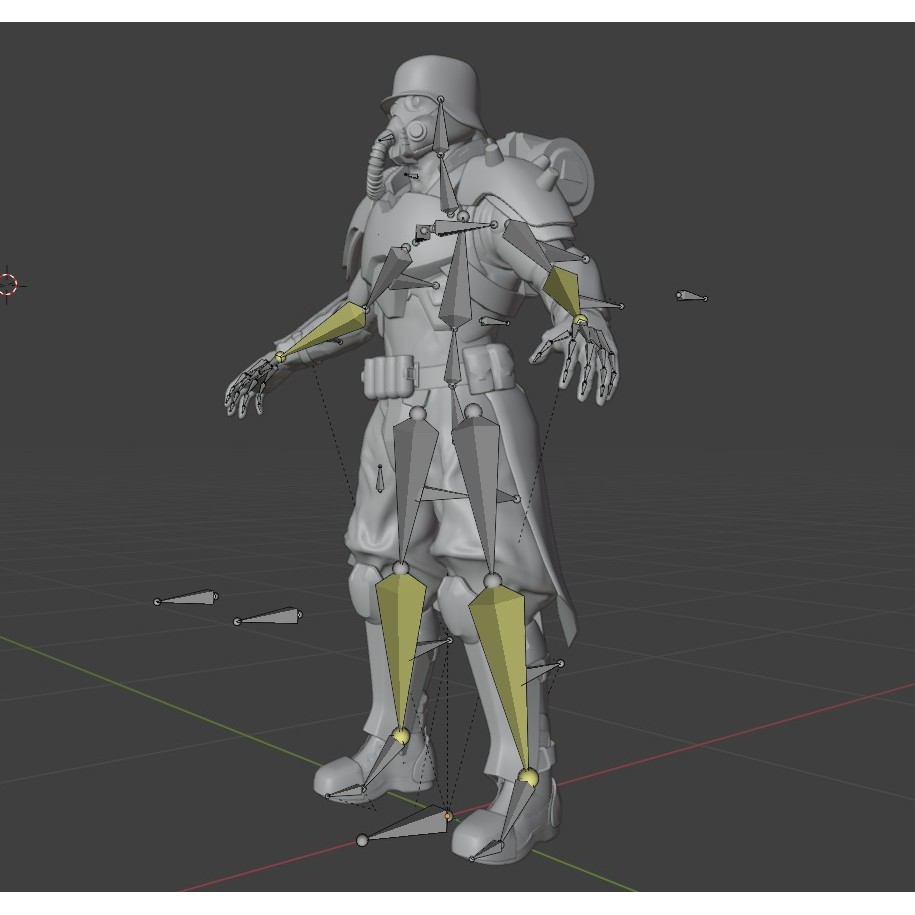The image size is (915, 915).
Task: Select toe bone in character's left boot
Action: tap(487, 850)
